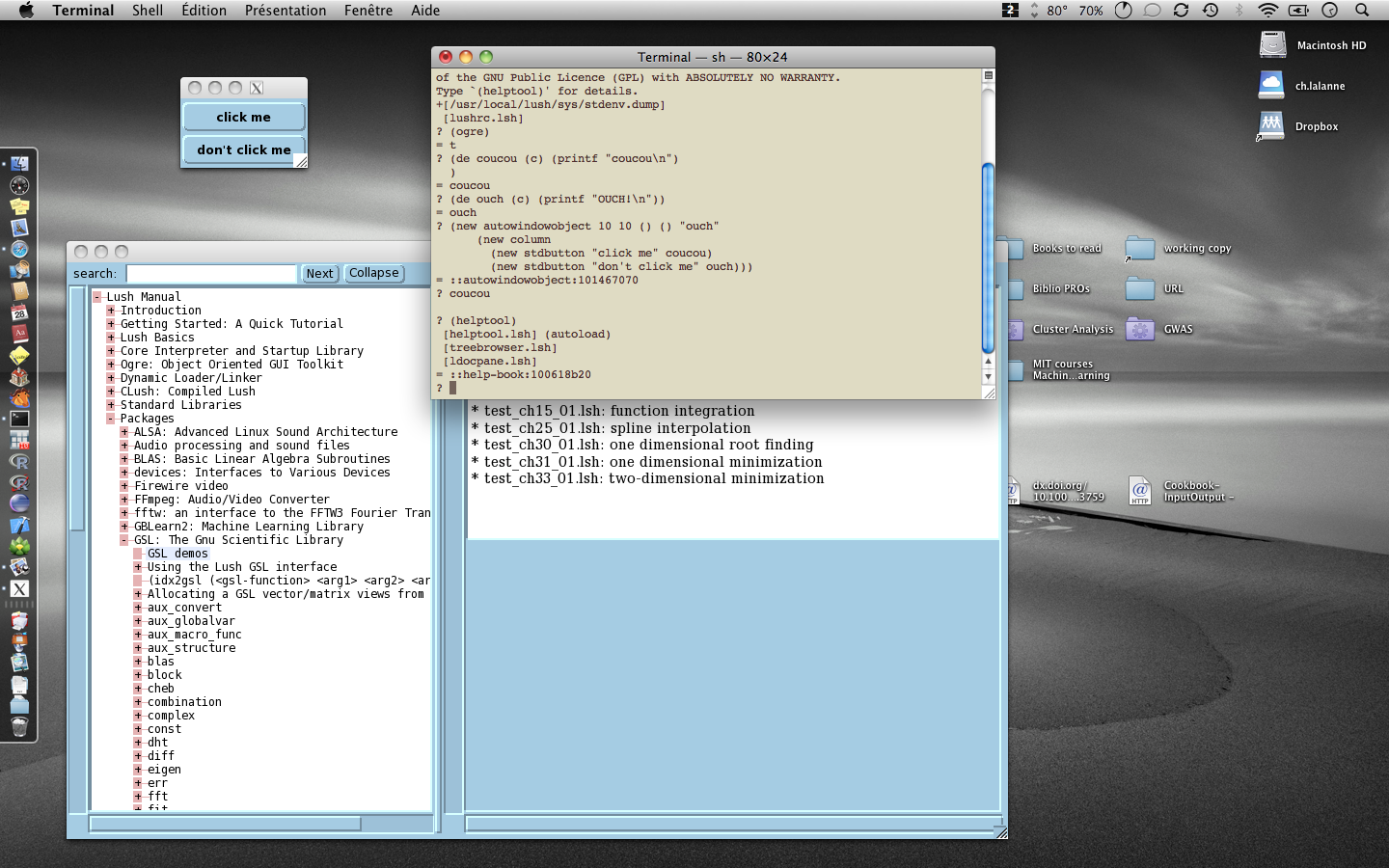Open the GWAS folder on desktop

(x=1140, y=330)
